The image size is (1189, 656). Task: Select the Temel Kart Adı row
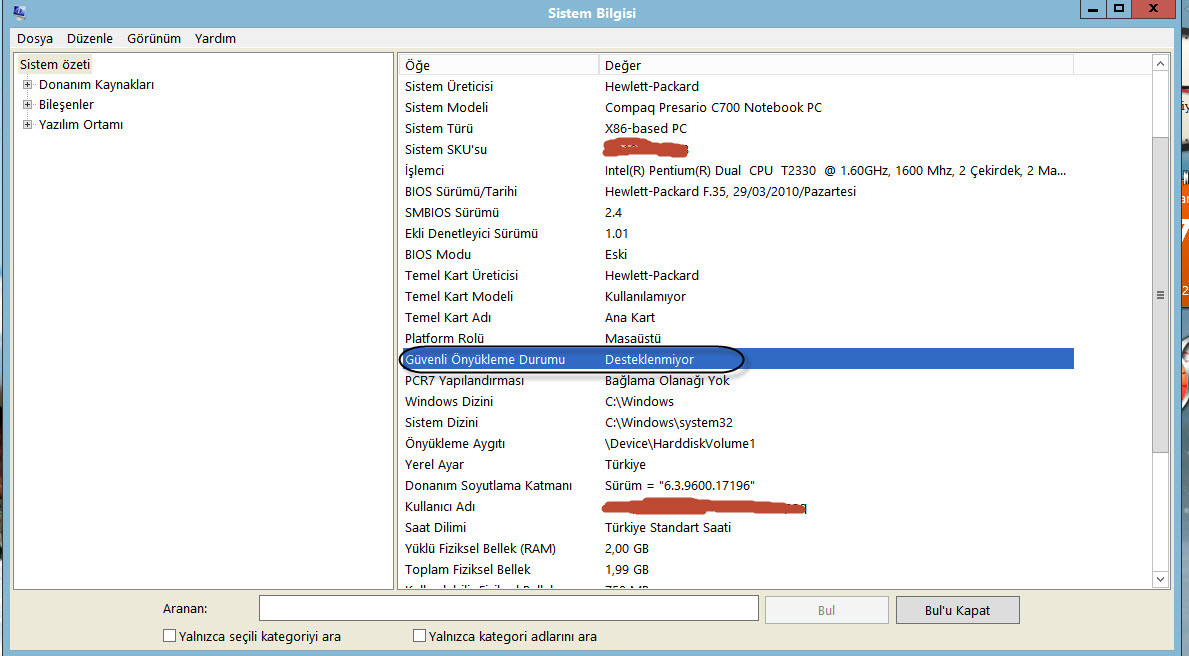736,318
